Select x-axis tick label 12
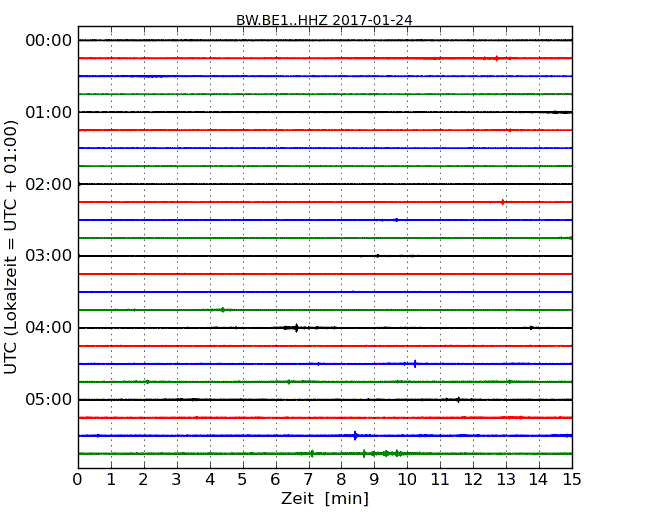The image size is (650, 520). (x=473, y=480)
